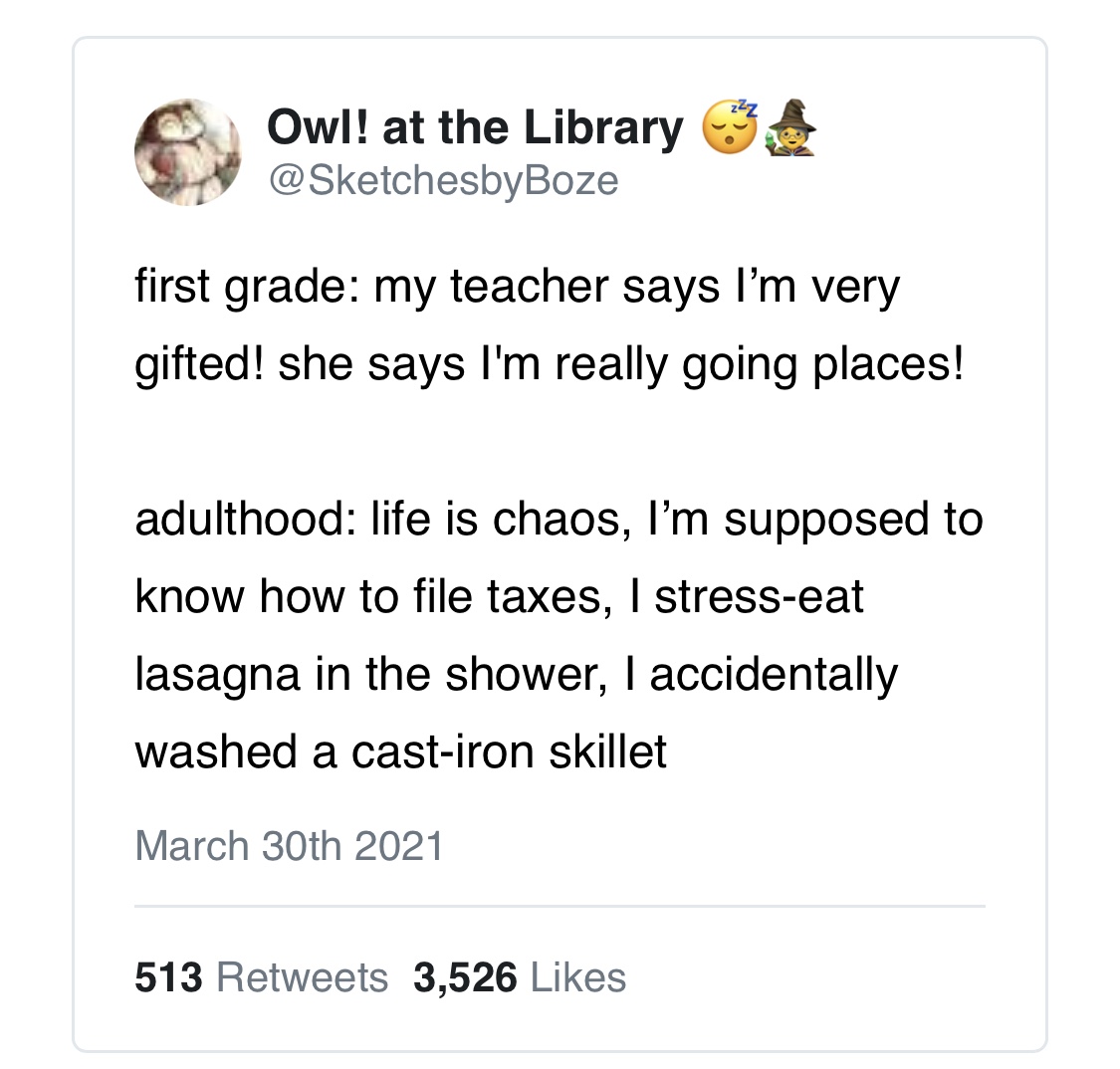Click the @SketchesbyBoze handle
This screenshot has width=1120, height=1069.
(x=443, y=180)
